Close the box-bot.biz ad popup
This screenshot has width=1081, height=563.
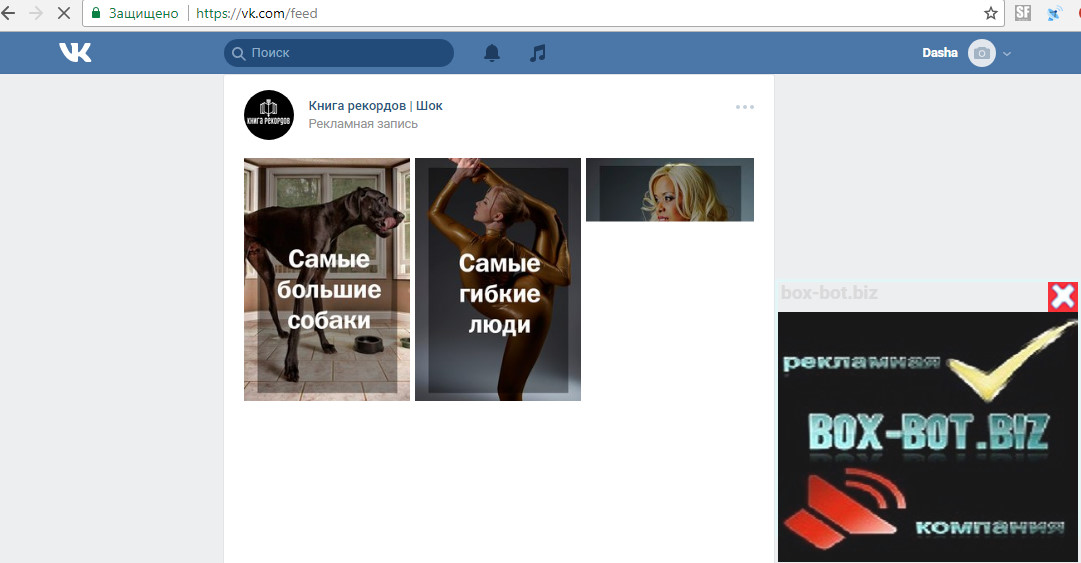click(1062, 296)
